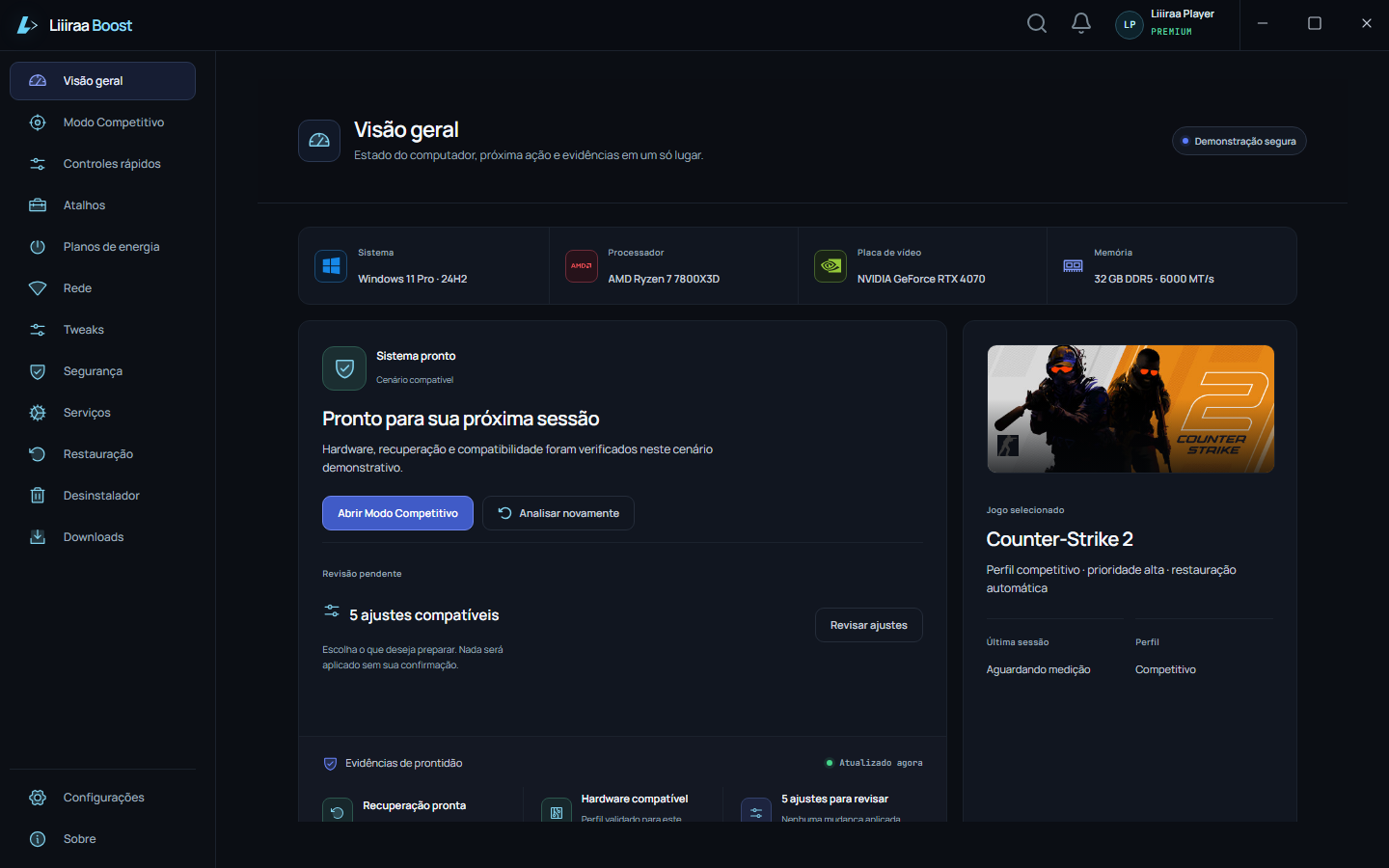Click the Demonstração segura badge
Viewport: 1389px width, 868px height.
pos(1239,141)
